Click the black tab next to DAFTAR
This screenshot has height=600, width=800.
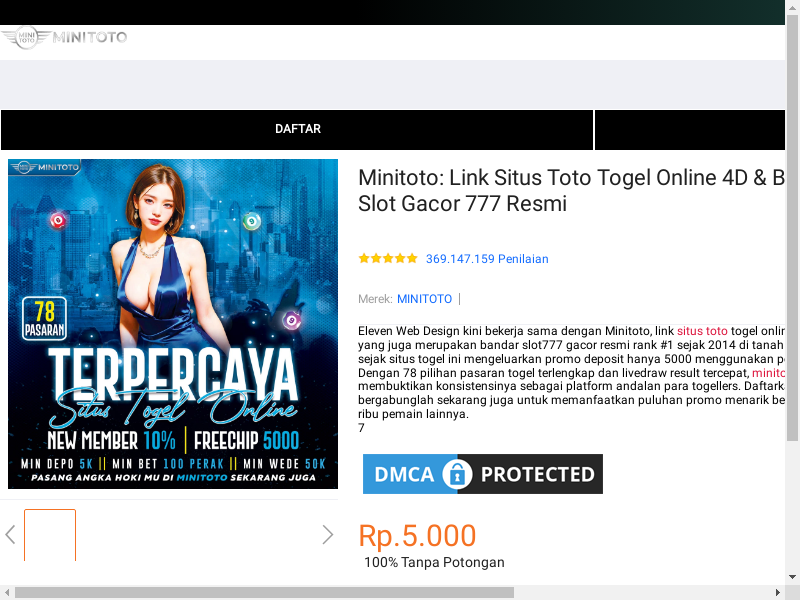pyautogui.click(x=690, y=129)
